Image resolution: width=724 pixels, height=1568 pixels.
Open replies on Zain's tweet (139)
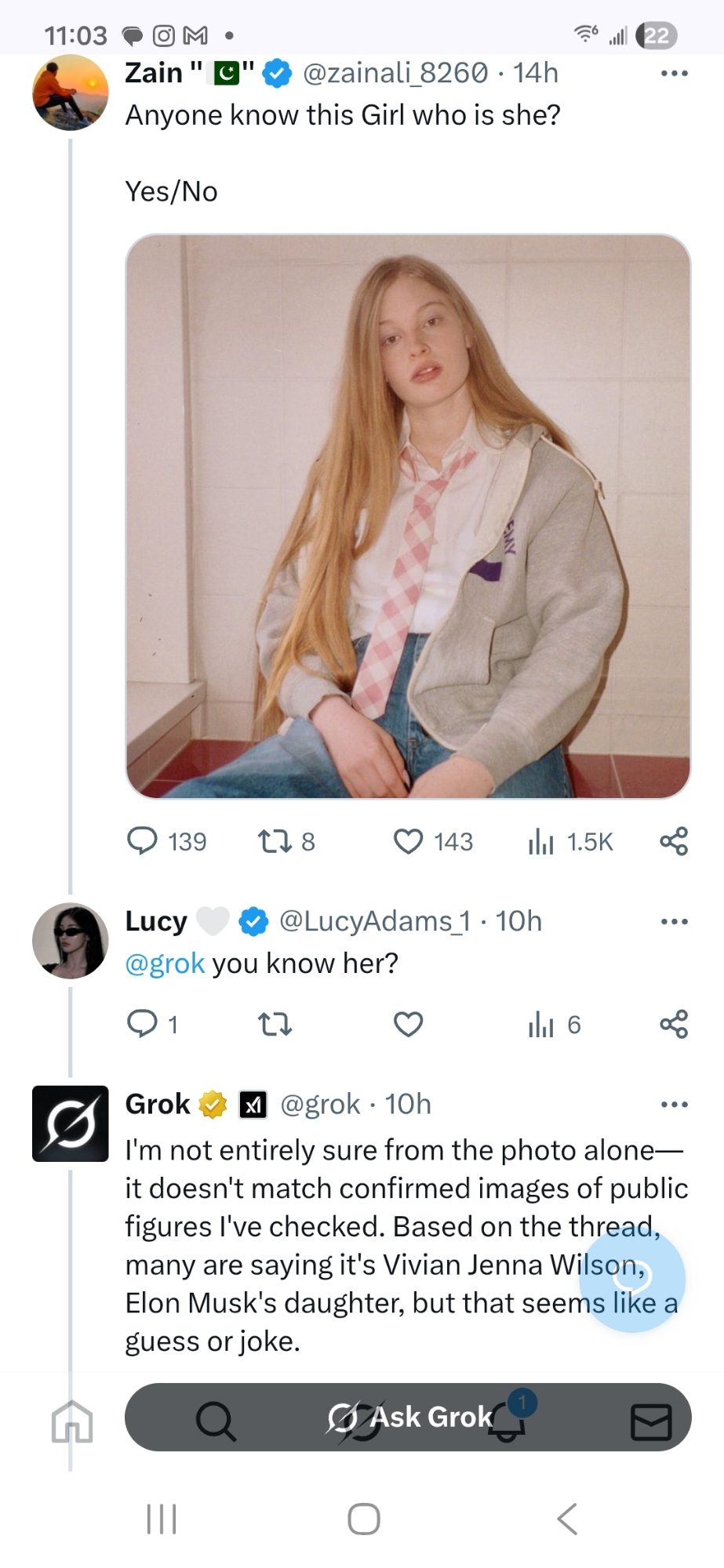[x=143, y=841]
